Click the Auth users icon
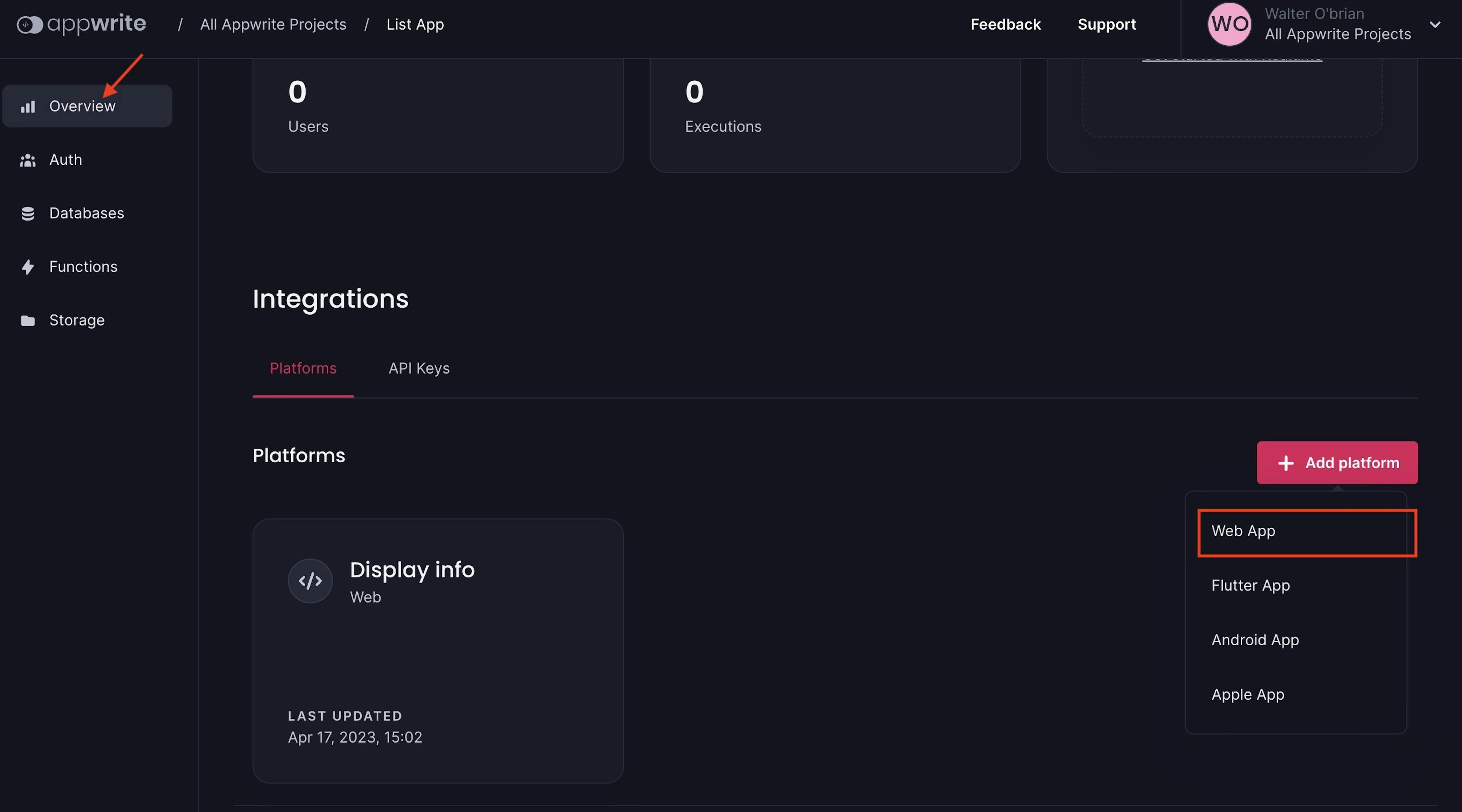This screenshot has height=812, width=1462. tap(28, 161)
